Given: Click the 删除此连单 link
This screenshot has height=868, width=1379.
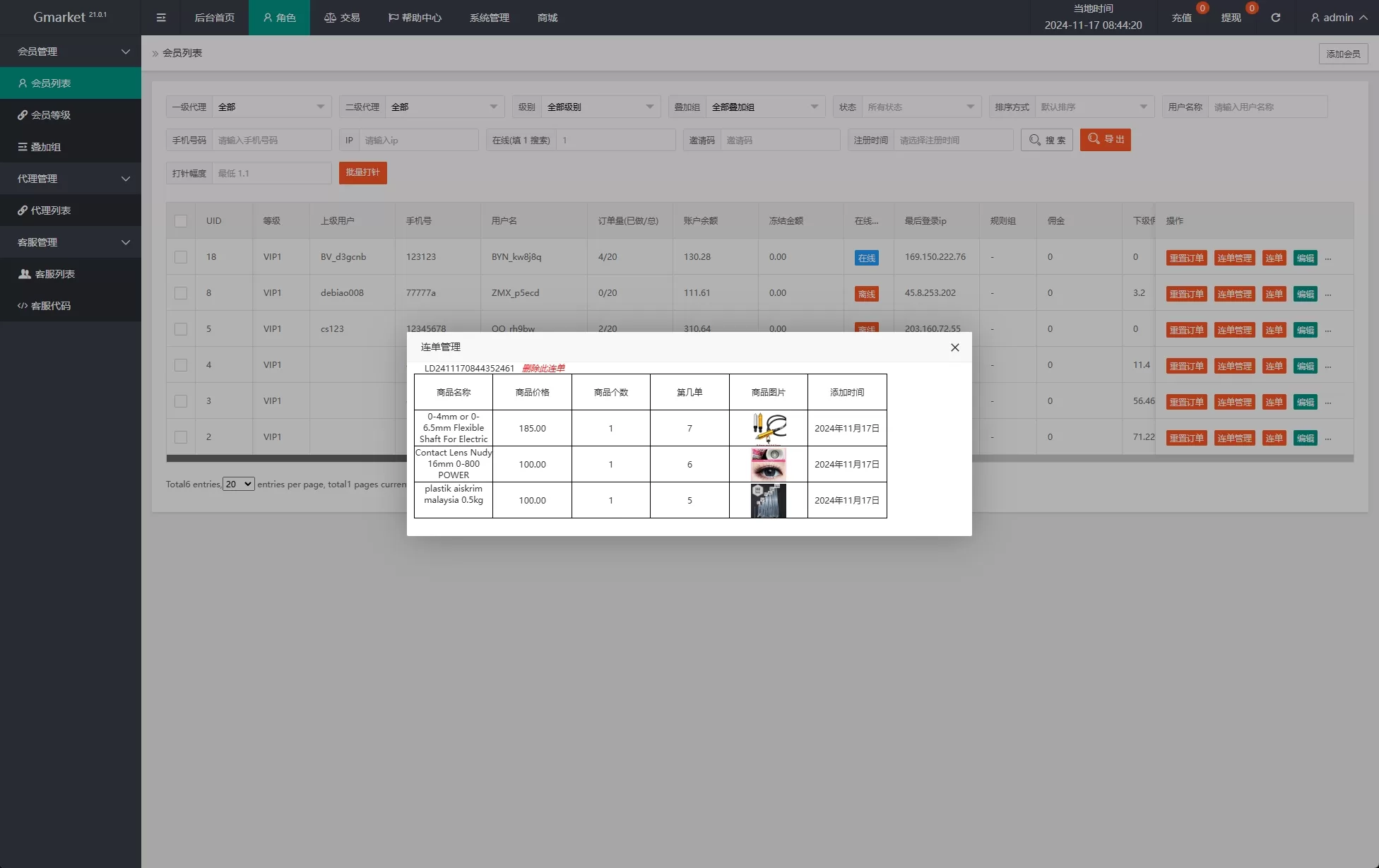Looking at the screenshot, I should [x=543, y=369].
